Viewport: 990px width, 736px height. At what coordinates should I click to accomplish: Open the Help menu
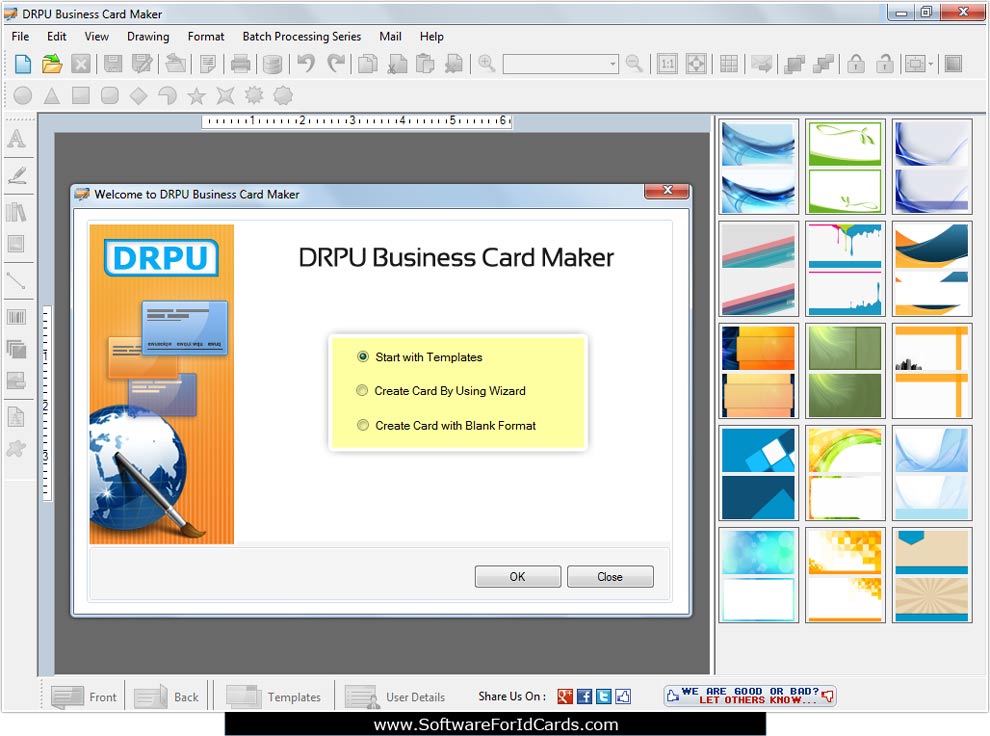pyautogui.click(x=432, y=37)
